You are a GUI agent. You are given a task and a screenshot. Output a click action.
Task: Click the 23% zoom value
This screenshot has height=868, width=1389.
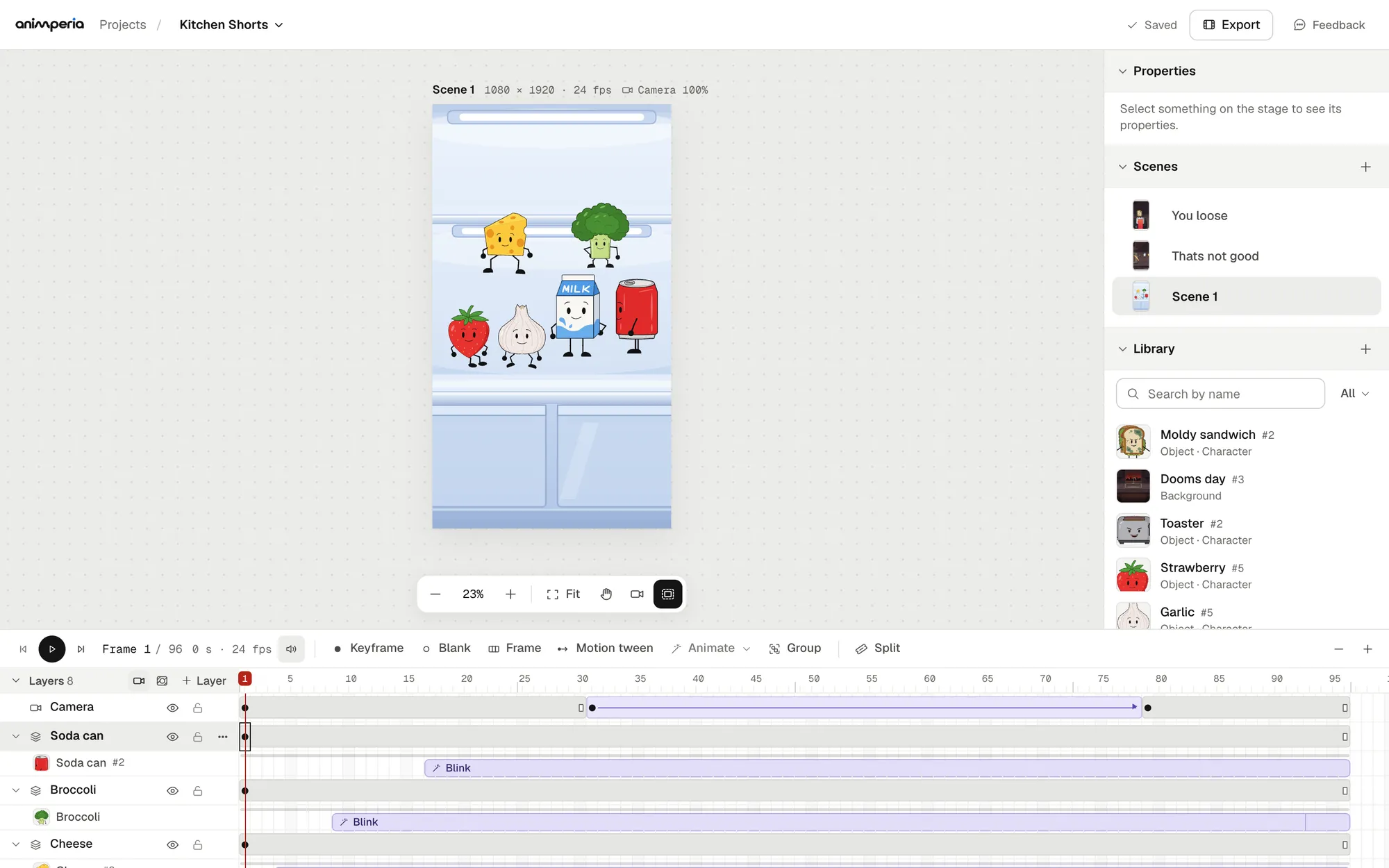pyautogui.click(x=473, y=594)
